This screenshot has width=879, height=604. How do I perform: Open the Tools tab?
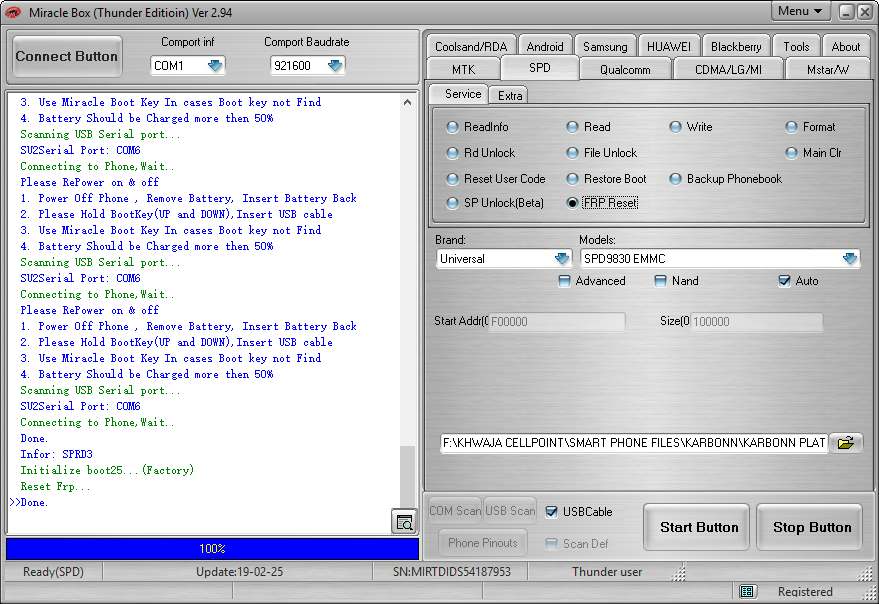(x=796, y=47)
